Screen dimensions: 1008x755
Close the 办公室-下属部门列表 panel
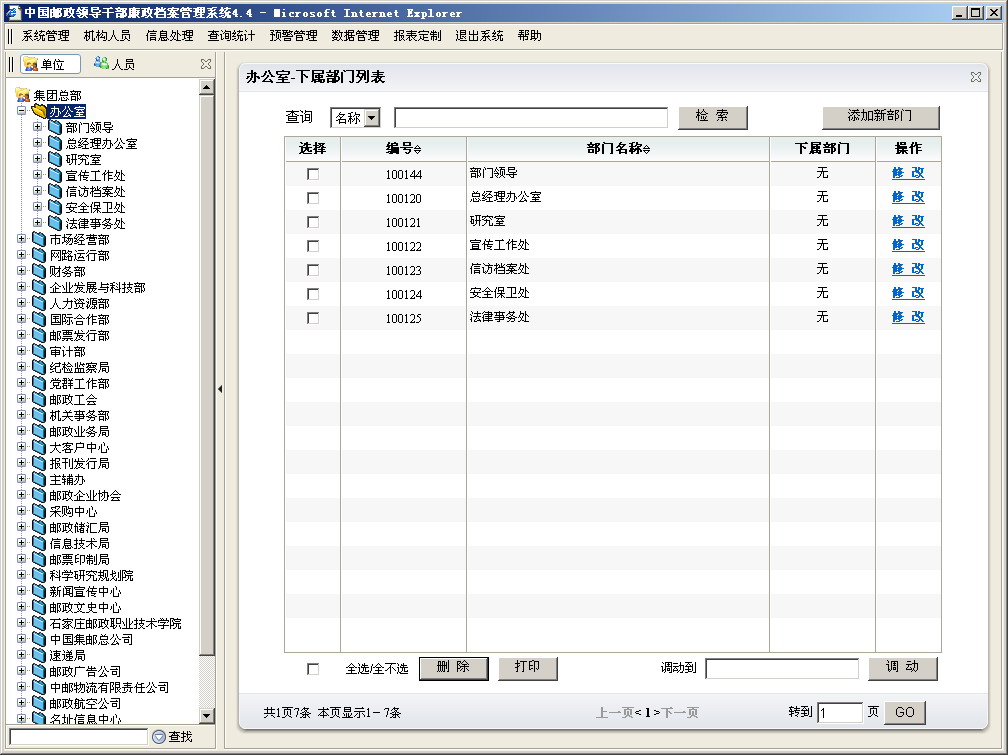976,77
